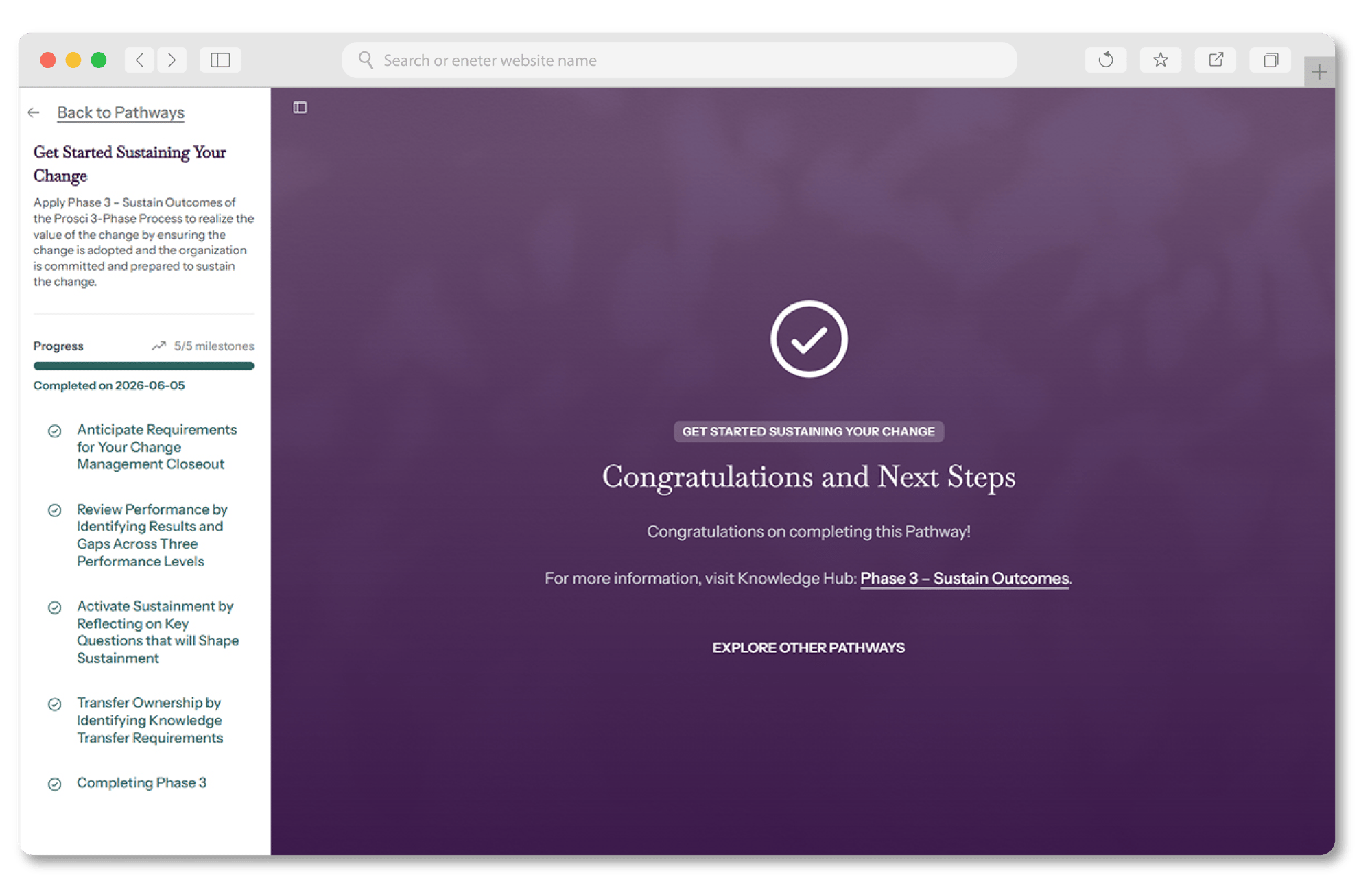Reload the page with the refresh icon
The height and width of the screenshot is (888, 1372).
click(1105, 60)
